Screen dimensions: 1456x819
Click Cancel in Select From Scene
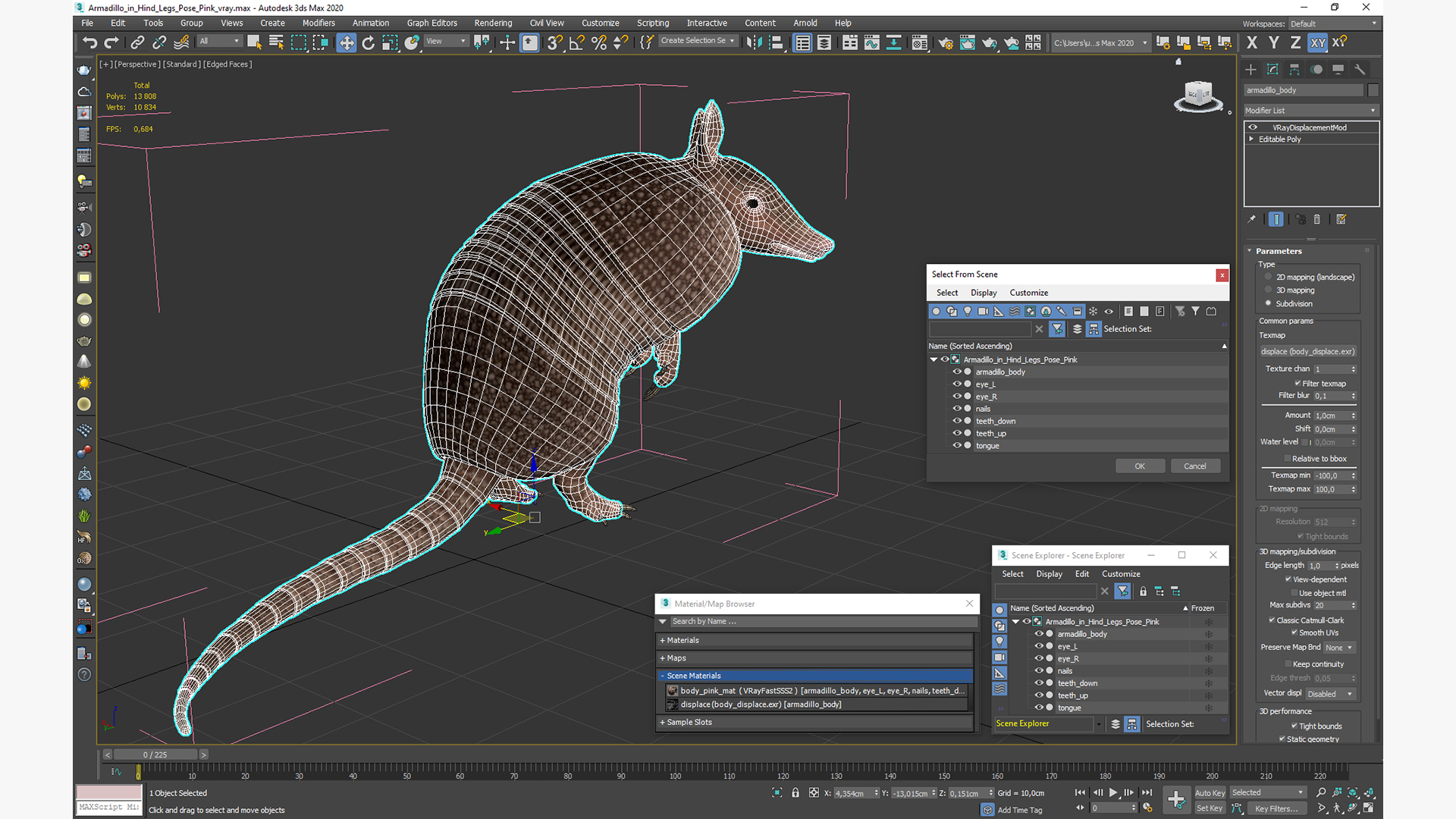coord(1195,466)
